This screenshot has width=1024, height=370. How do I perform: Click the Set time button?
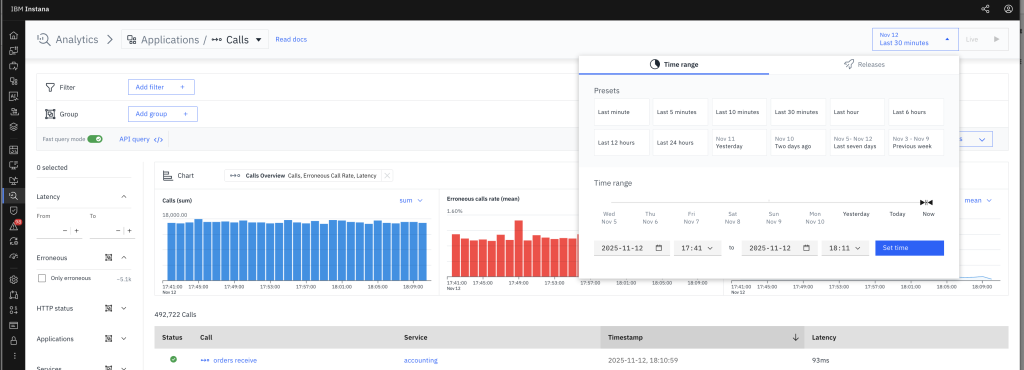point(909,248)
